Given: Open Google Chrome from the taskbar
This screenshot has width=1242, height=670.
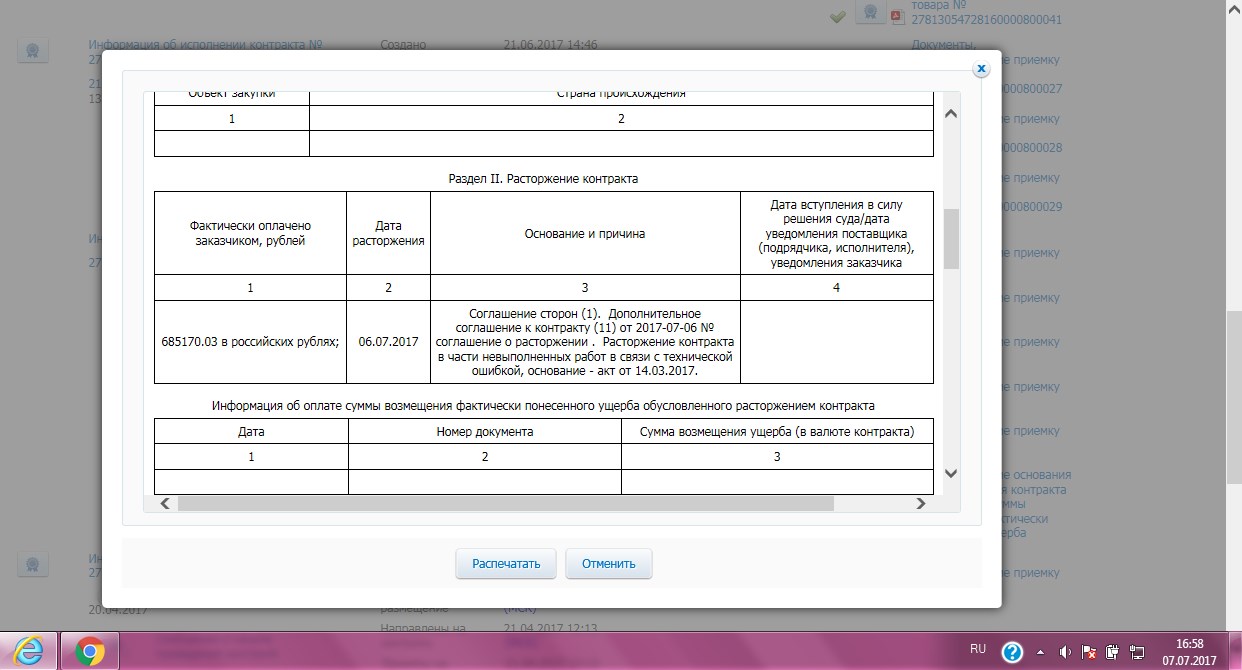Looking at the screenshot, I should (89, 652).
